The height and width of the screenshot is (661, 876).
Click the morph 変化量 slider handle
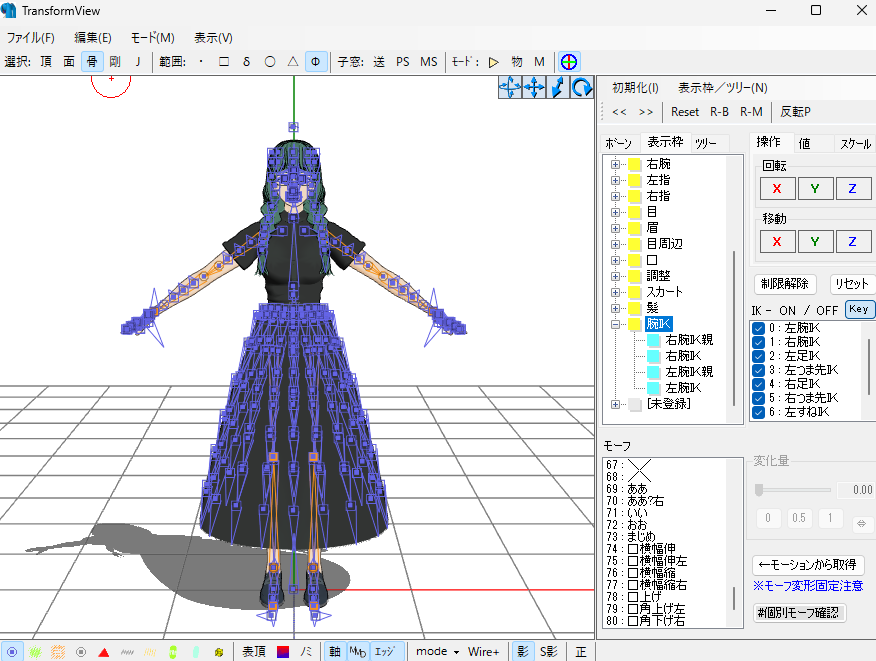point(759,490)
